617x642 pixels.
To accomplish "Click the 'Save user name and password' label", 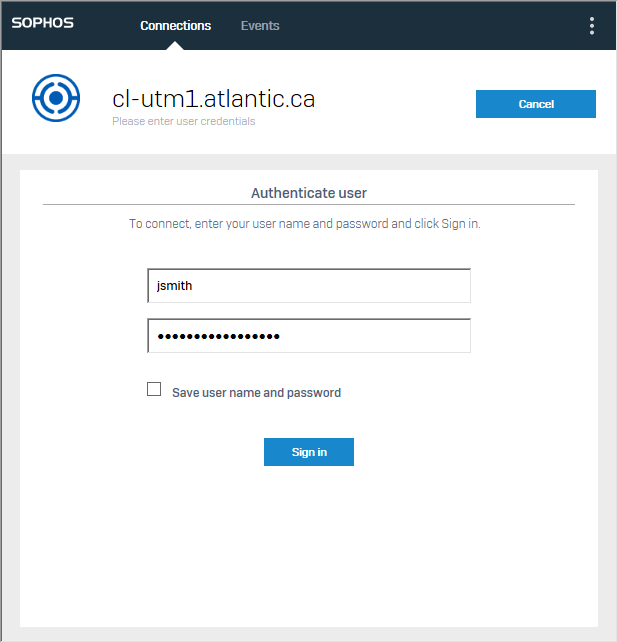I will [256, 393].
